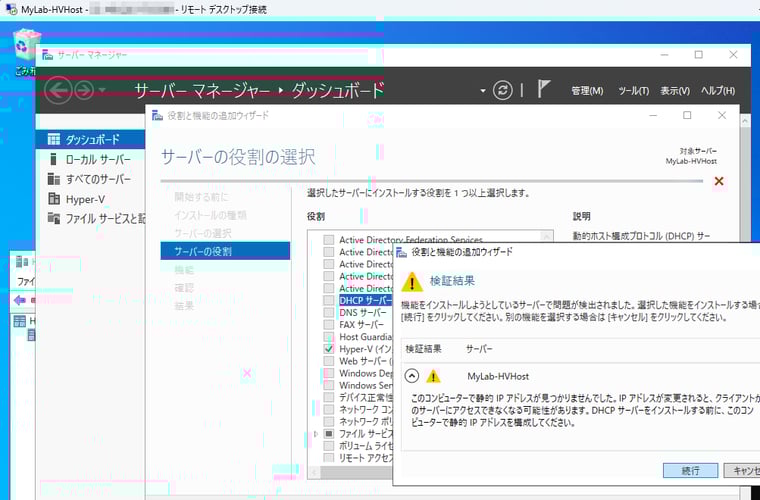Check the リモート アクセス role checkbox
The width and height of the screenshot is (760, 500).
point(329,458)
